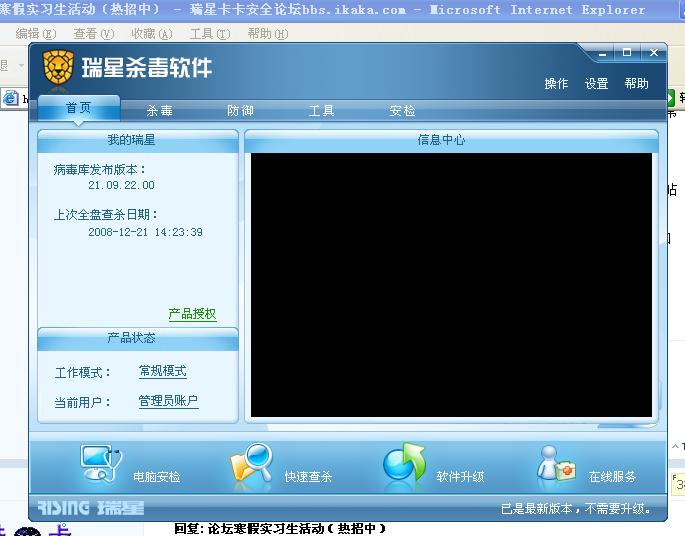This screenshot has width=685, height=536.
Task: Click the 快速查杀 text label
Action: click(x=308, y=477)
